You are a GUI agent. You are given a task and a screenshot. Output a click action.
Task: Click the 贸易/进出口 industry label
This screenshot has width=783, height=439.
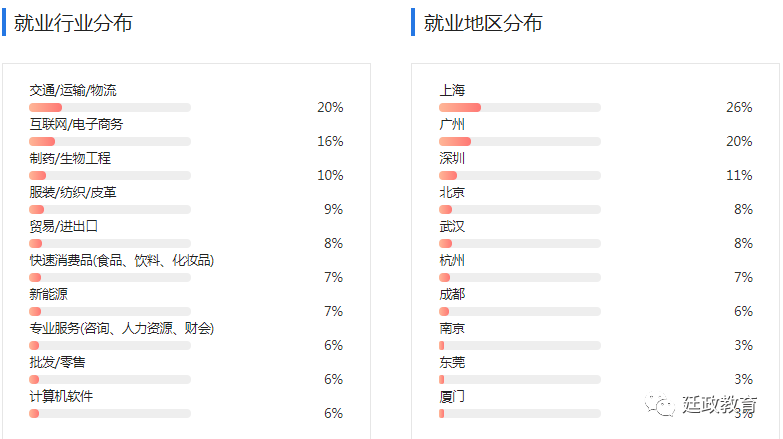click(x=63, y=226)
